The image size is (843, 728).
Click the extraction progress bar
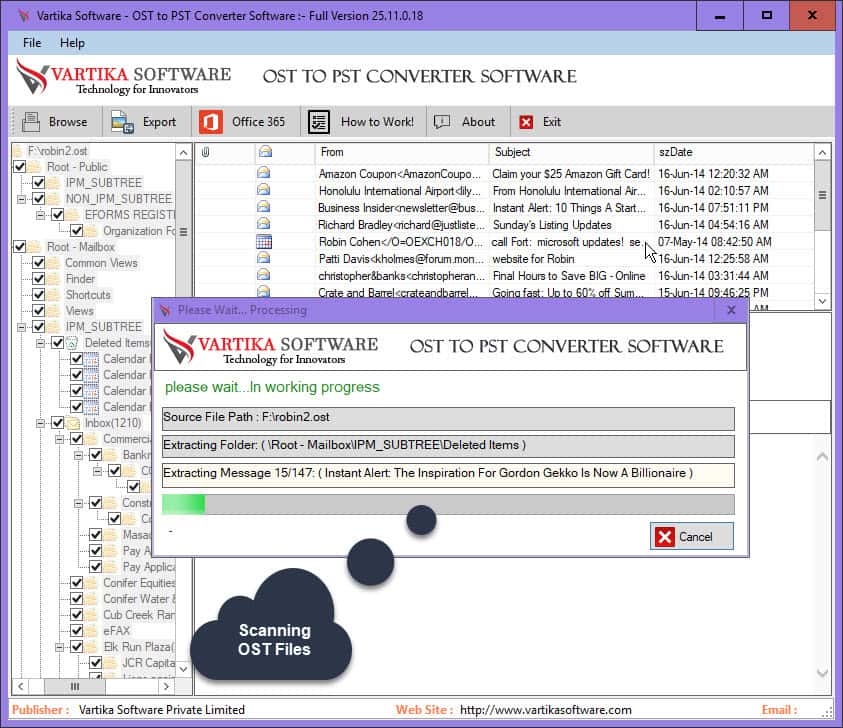[448, 504]
